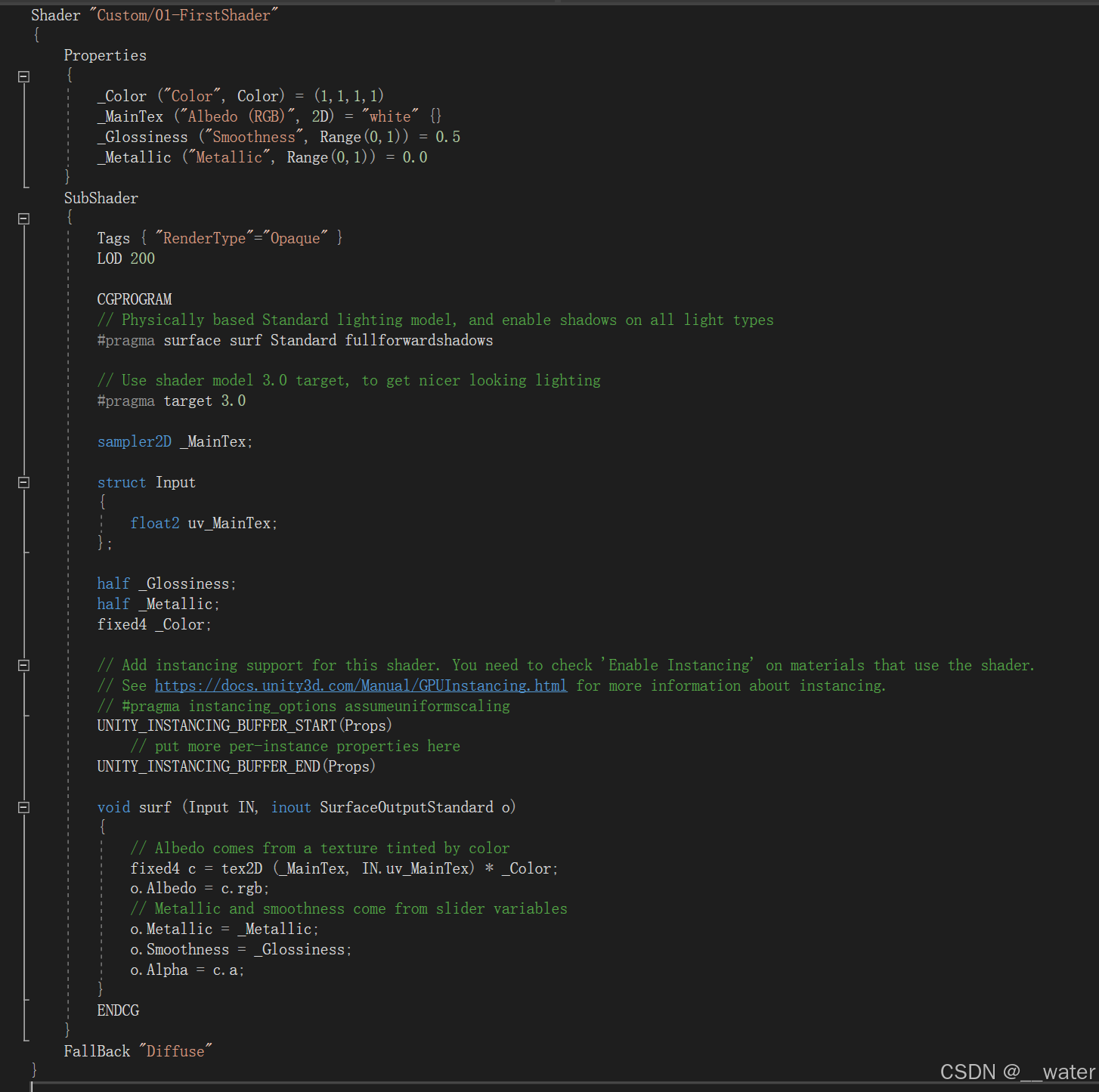Click the struct Input declaration
Image resolution: width=1099 pixels, height=1092 pixels.
point(147,482)
